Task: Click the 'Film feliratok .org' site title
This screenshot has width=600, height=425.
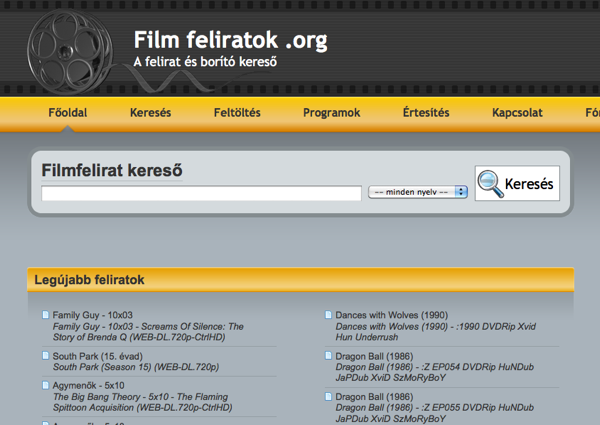Action: pos(231,40)
